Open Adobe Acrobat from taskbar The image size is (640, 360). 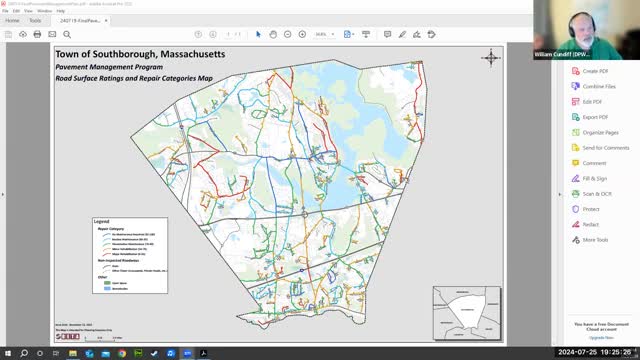(204, 353)
